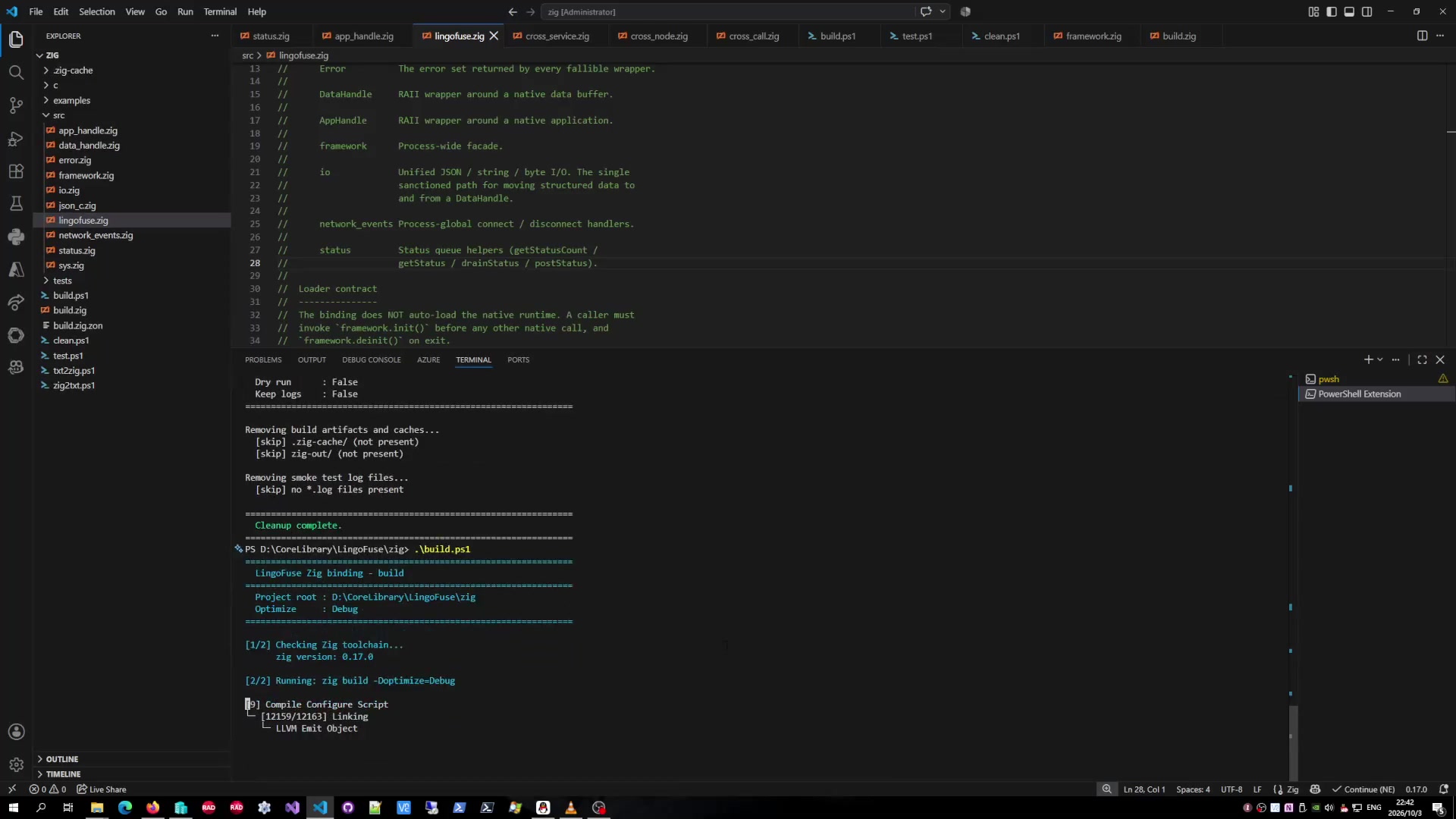Close the bottom panel
Viewport: 1456px width, 819px height.
point(1440,359)
